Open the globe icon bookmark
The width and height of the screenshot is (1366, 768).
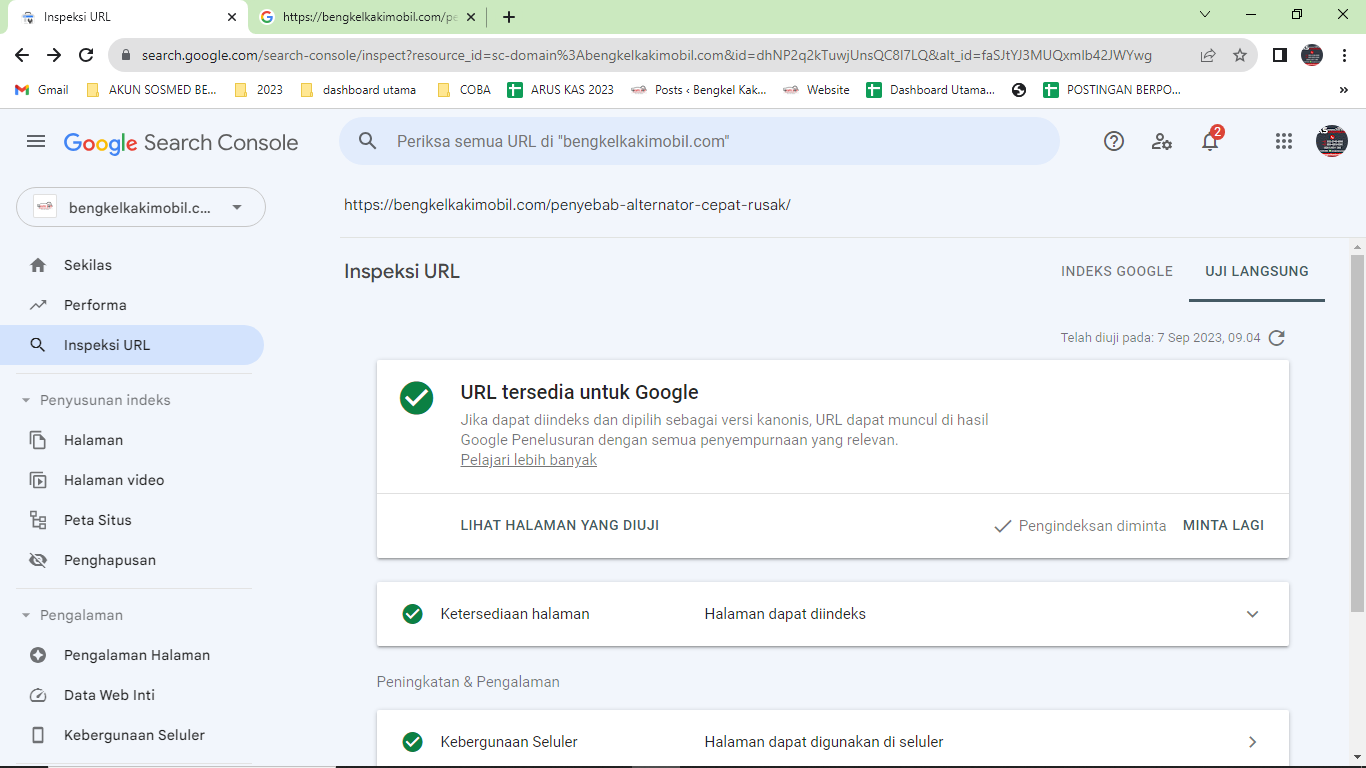(x=1019, y=90)
